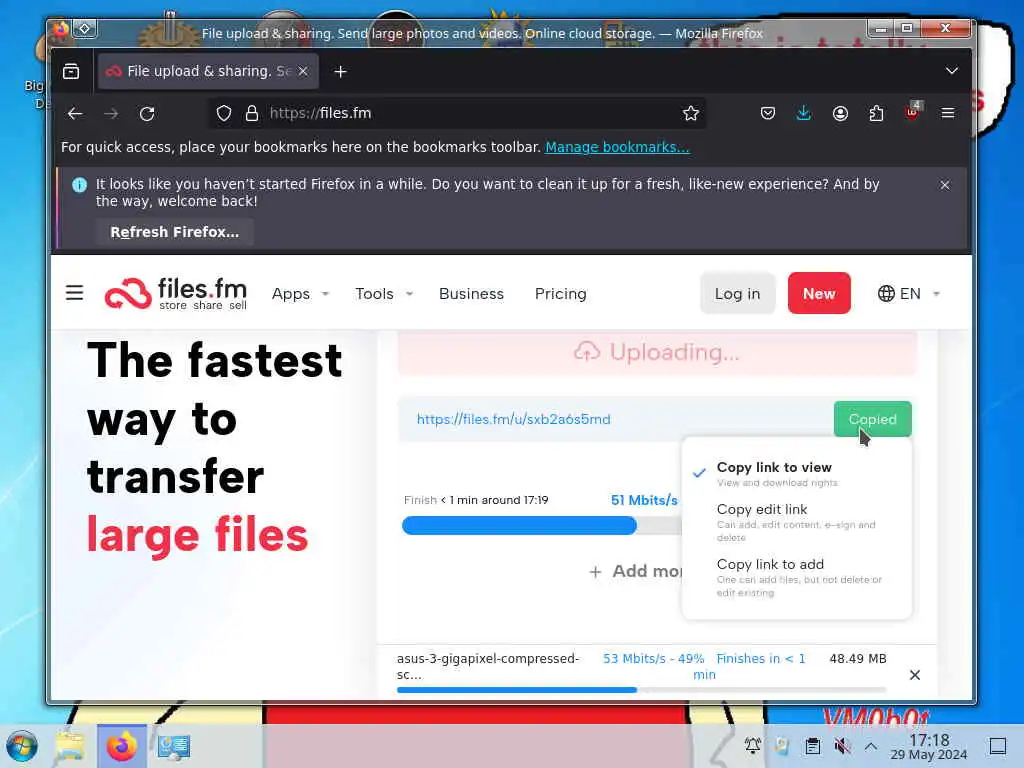Click the 48.49 MB file size

pos(857,659)
